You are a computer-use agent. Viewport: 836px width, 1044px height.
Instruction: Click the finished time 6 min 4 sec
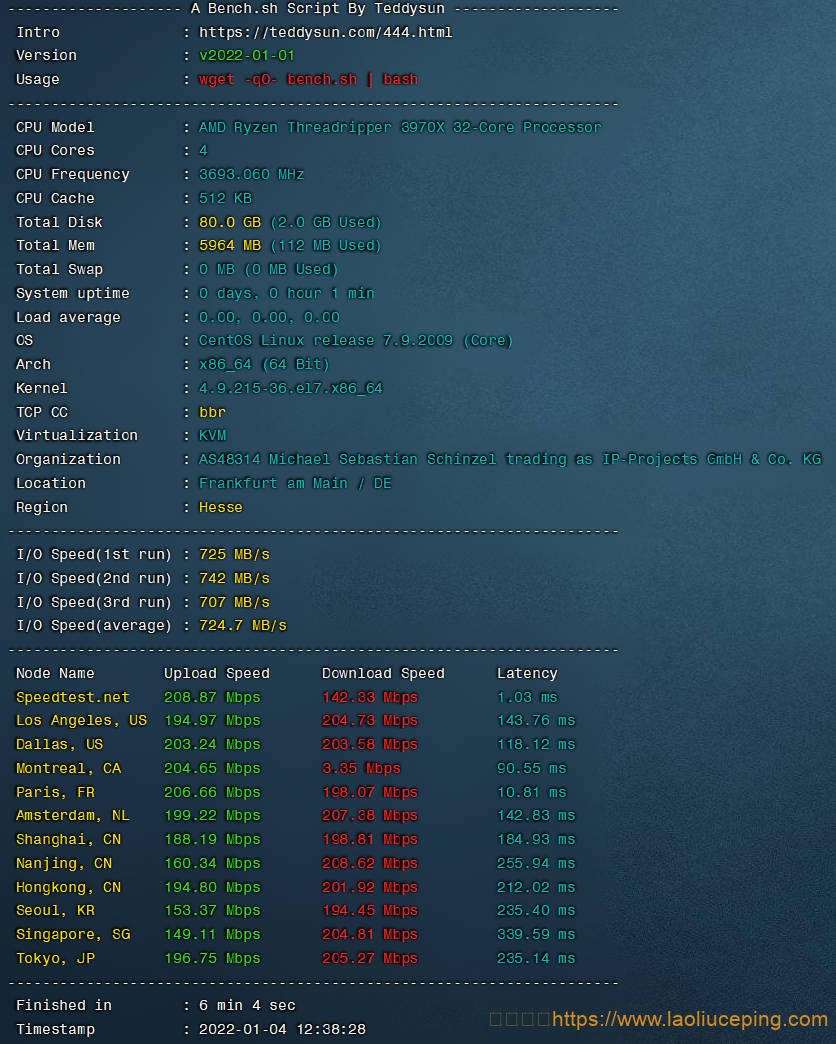247,1006
